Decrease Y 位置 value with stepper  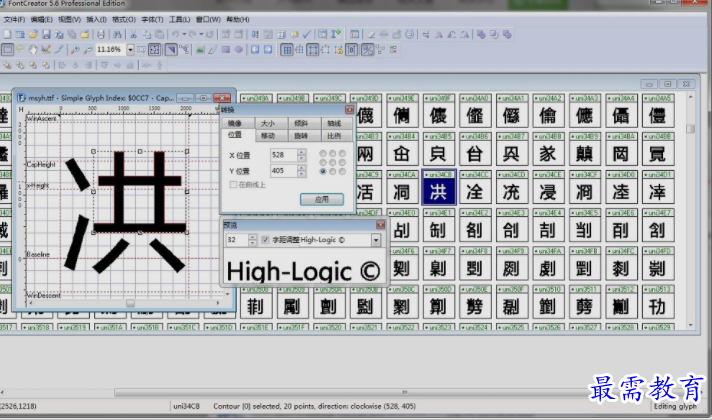click(301, 173)
